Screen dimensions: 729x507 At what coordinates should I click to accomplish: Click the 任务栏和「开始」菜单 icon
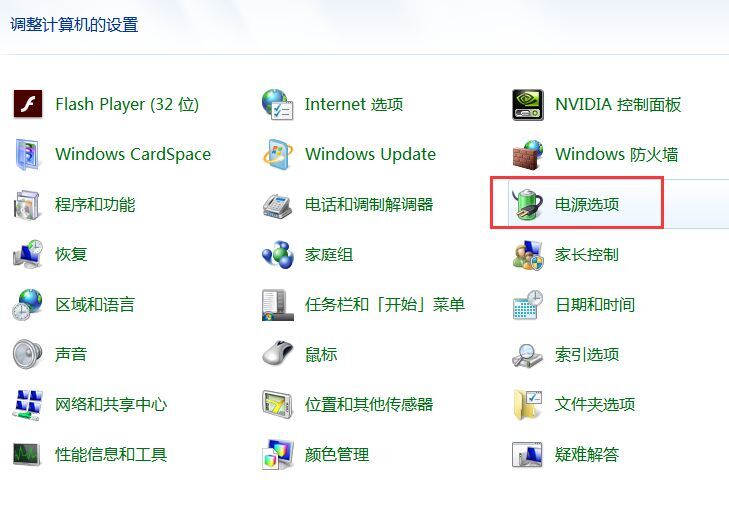[x=278, y=305]
